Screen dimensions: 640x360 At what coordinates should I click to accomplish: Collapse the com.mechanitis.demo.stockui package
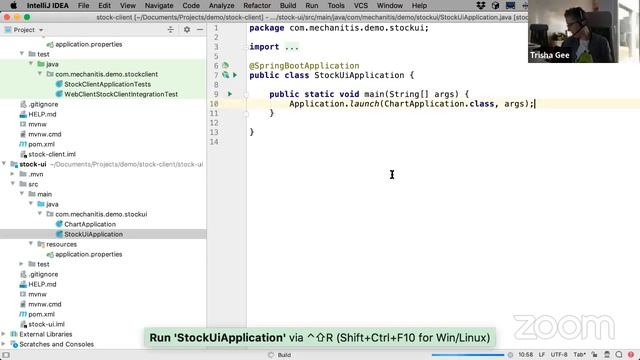(x=40, y=214)
